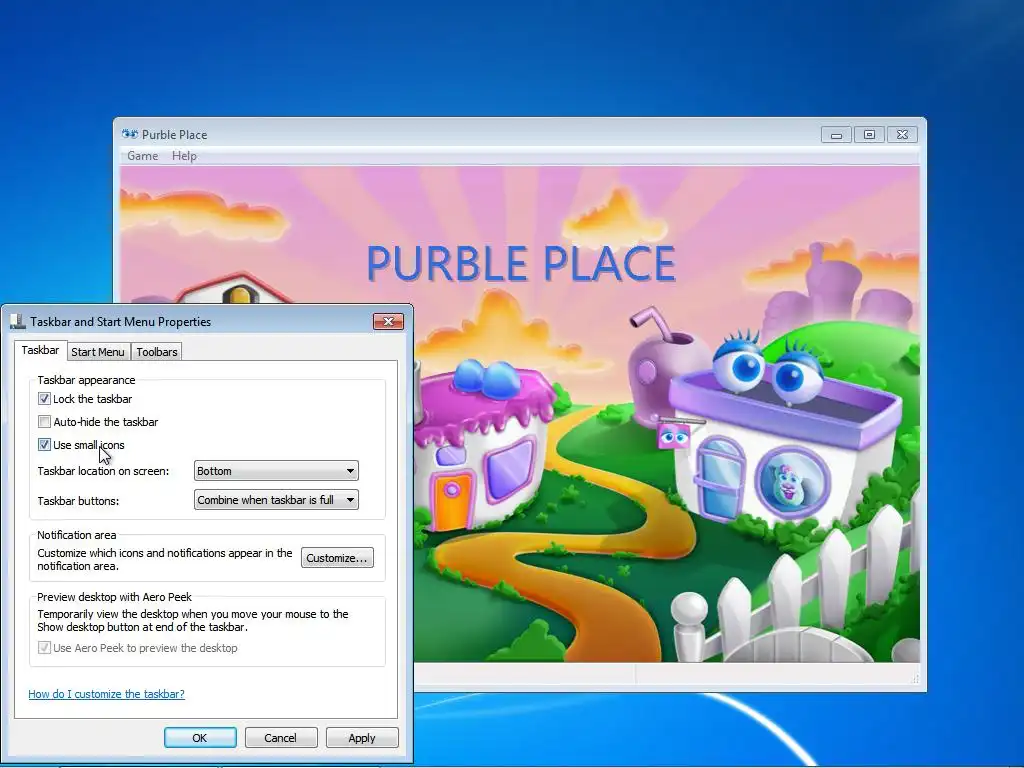Viewport: 1024px width, 768px height.
Task: Click the Apply button
Action: (362, 738)
